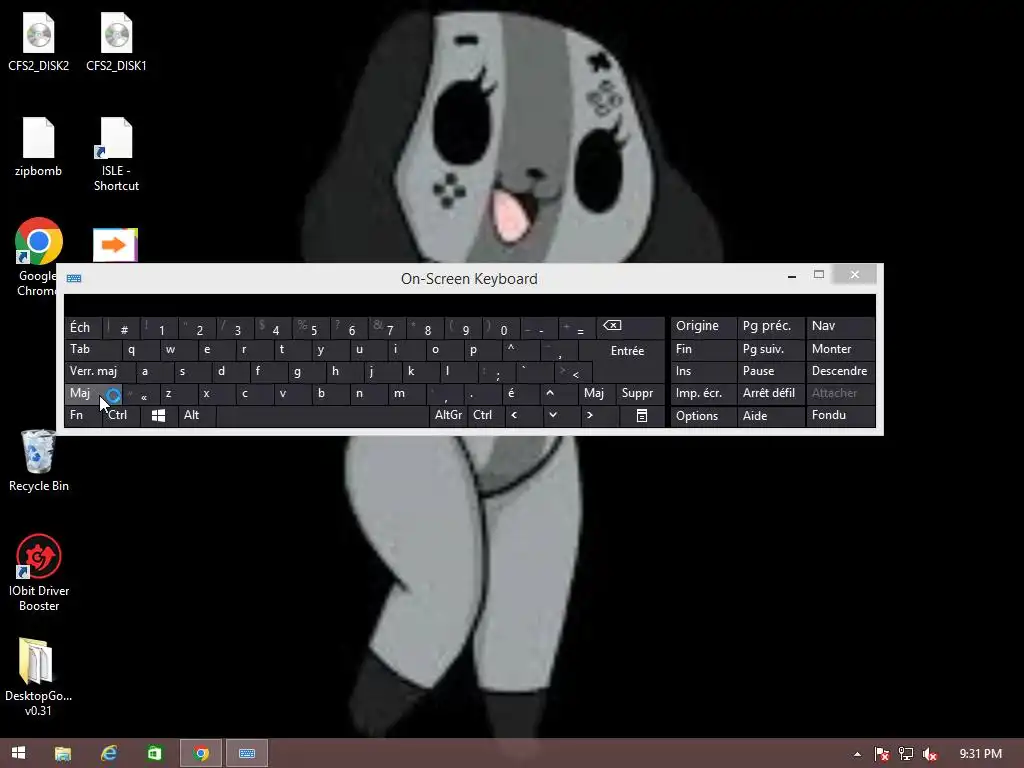Toggle the right Maj shift key
Image resolution: width=1024 pixels, height=768 pixels.
(x=596, y=393)
